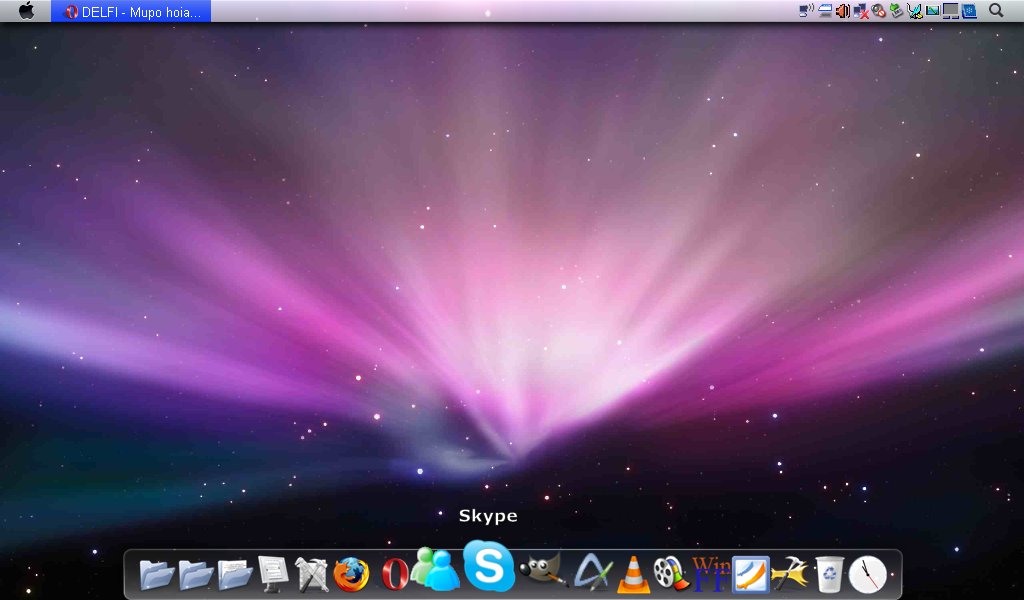Click the disconnected network tray icon

(x=860, y=11)
